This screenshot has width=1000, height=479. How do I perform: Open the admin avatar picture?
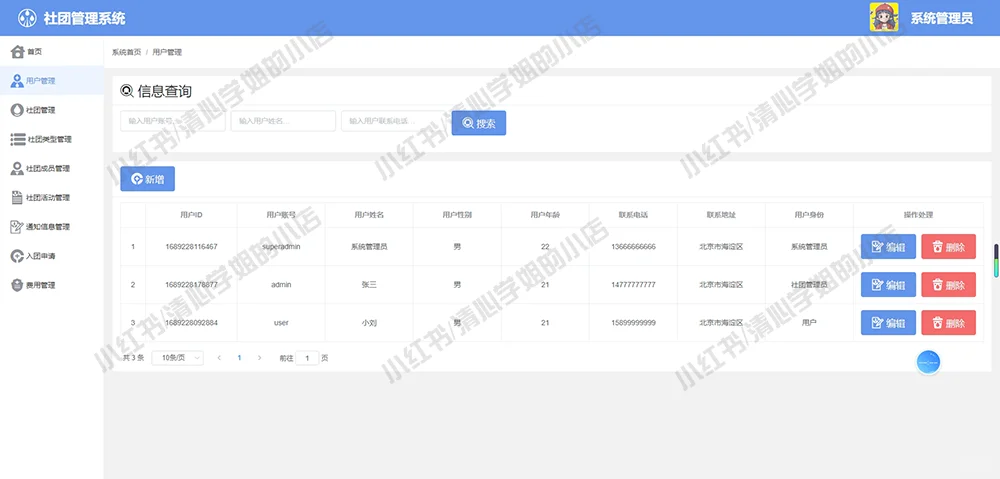[884, 17]
